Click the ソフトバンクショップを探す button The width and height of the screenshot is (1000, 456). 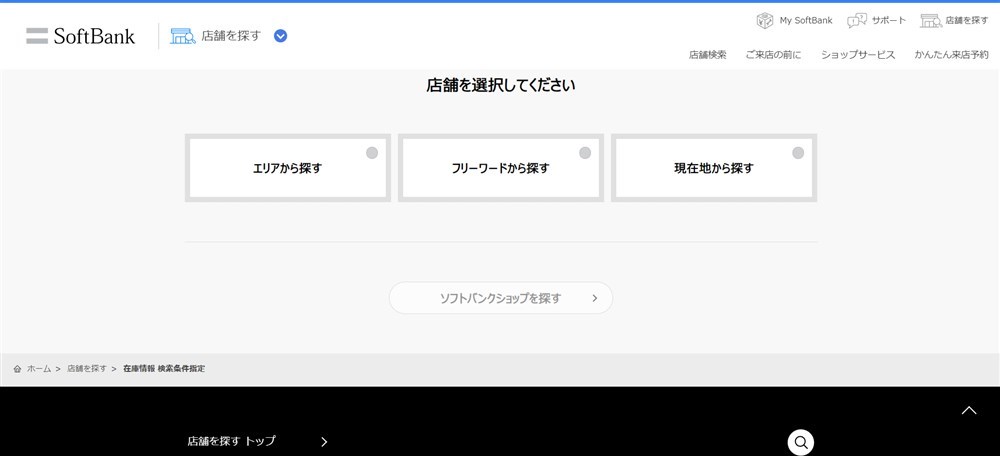501,298
